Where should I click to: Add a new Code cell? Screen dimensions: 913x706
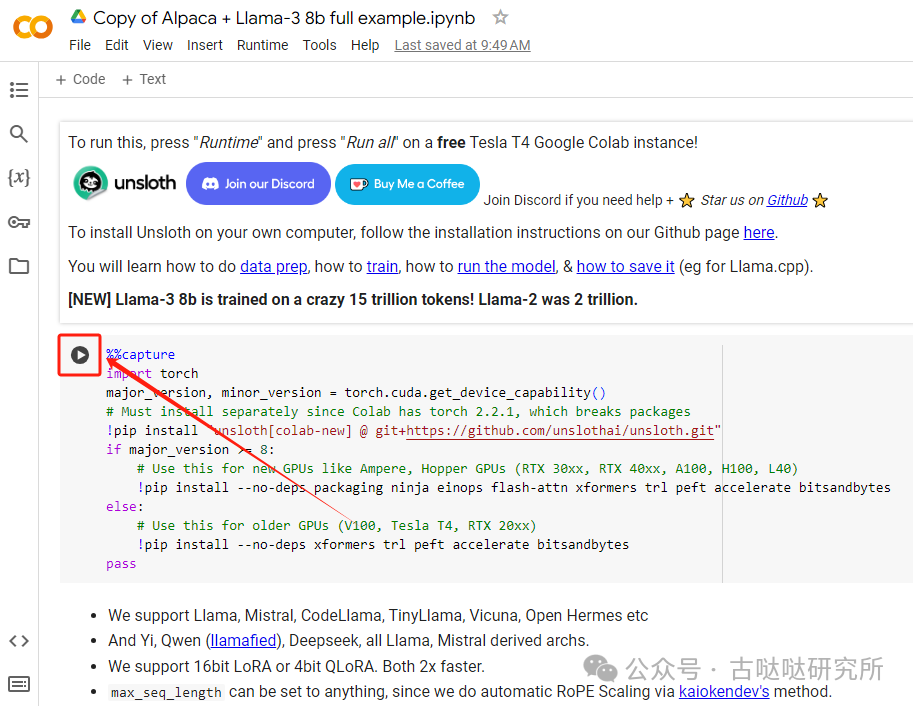coord(80,79)
